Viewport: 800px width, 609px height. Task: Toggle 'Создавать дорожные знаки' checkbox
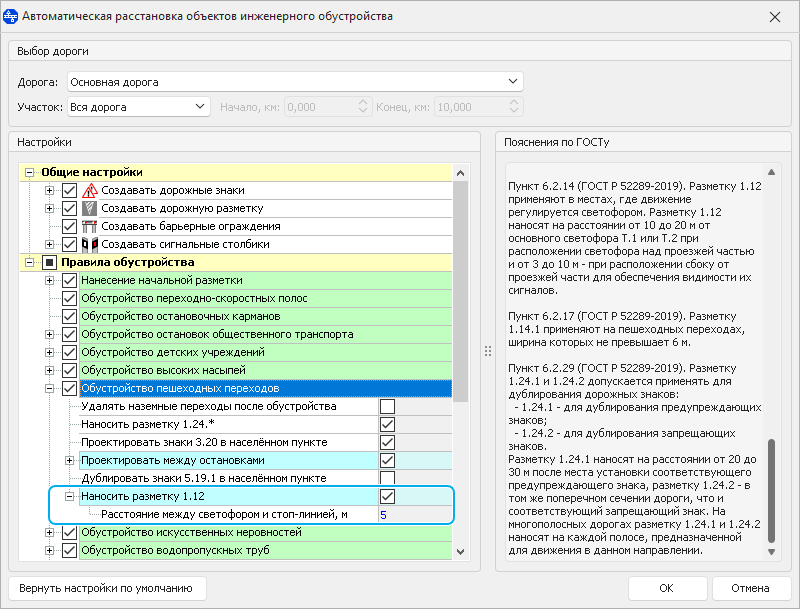tap(69, 190)
